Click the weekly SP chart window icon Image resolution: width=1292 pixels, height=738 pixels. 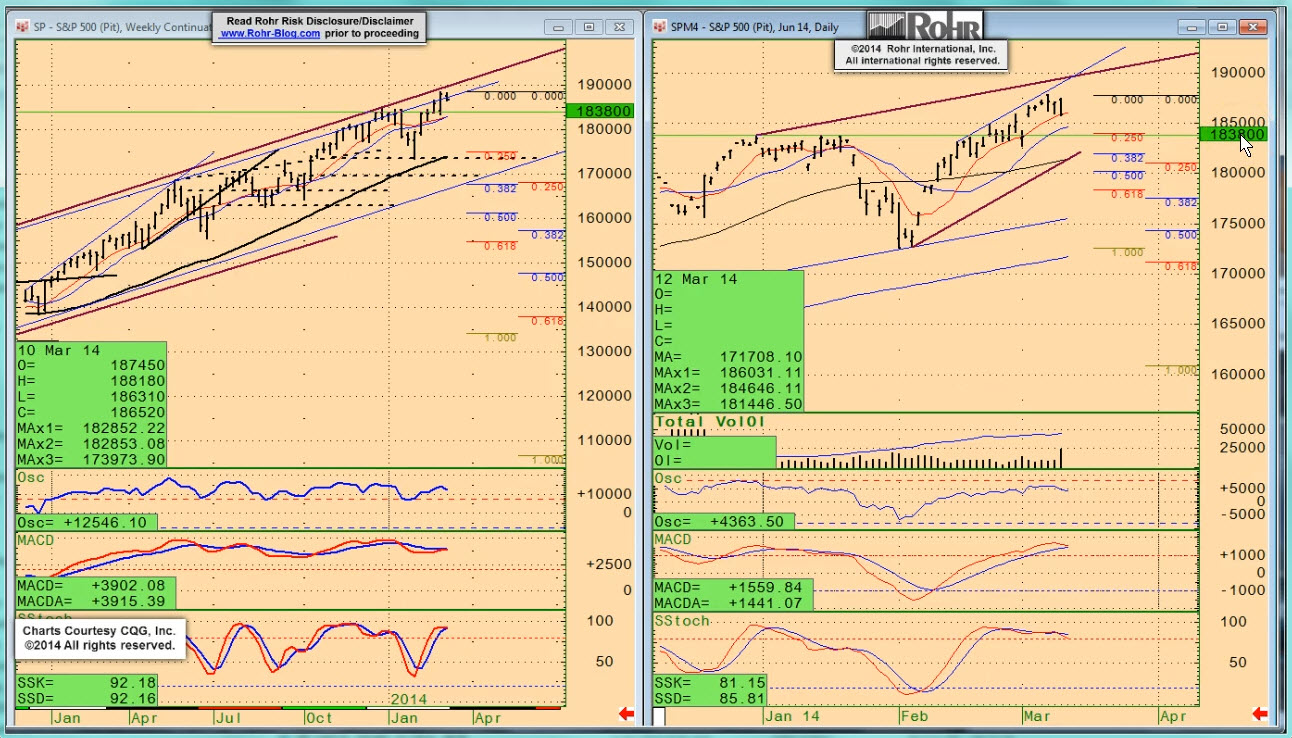[x=22, y=27]
